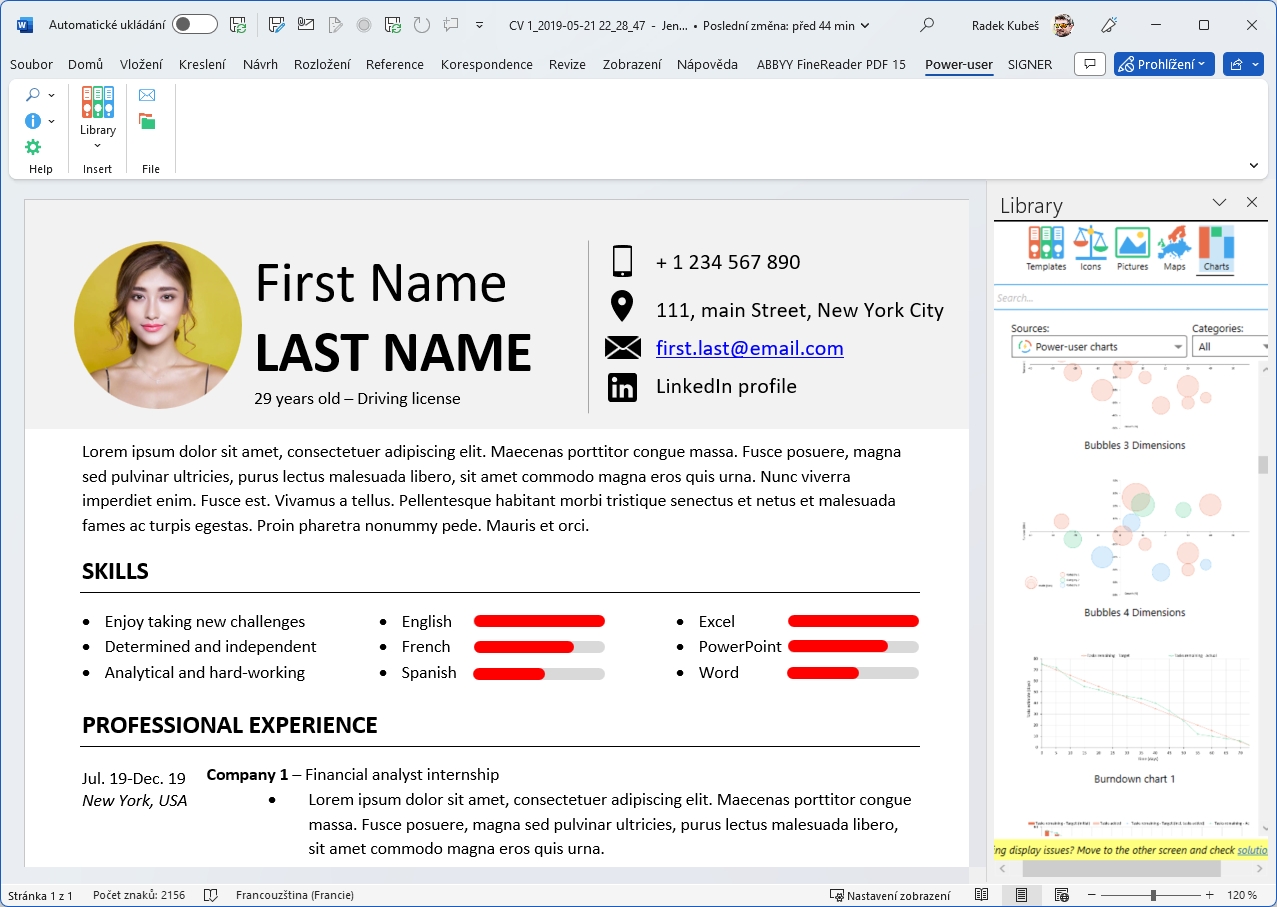The width and height of the screenshot is (1277, 907).
Task: Switch to Web Layout view in status bar
Action: [x=1061, y=895]
